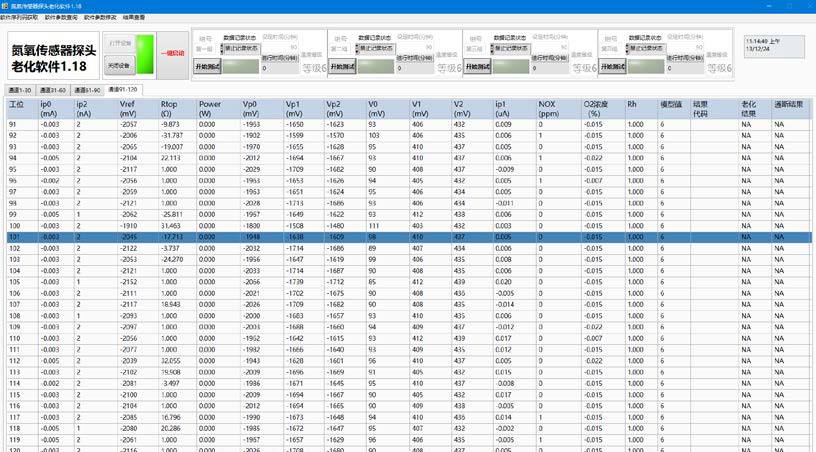The height and width of the screenshot is (452, 816).
Task: Start test for the third group (开始测试)
Action: pos(477,67)
